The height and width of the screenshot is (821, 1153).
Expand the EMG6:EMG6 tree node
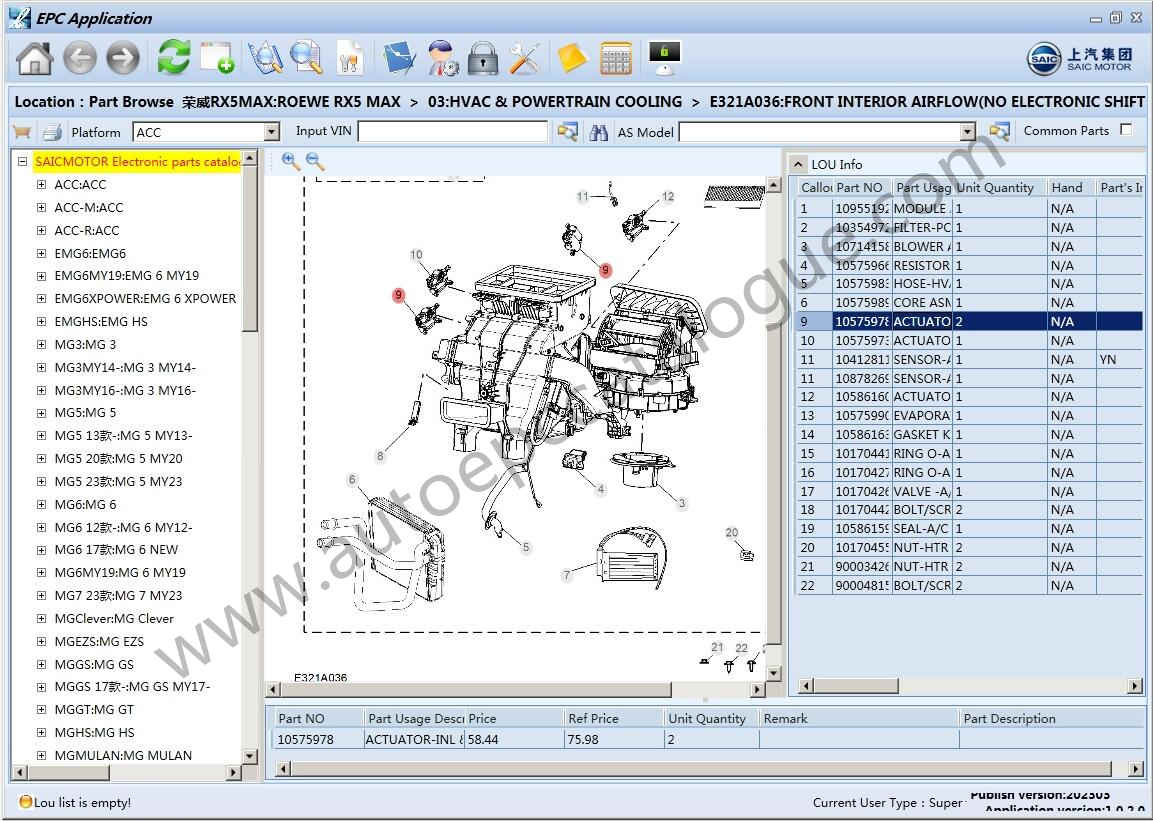tap(41, 253)
